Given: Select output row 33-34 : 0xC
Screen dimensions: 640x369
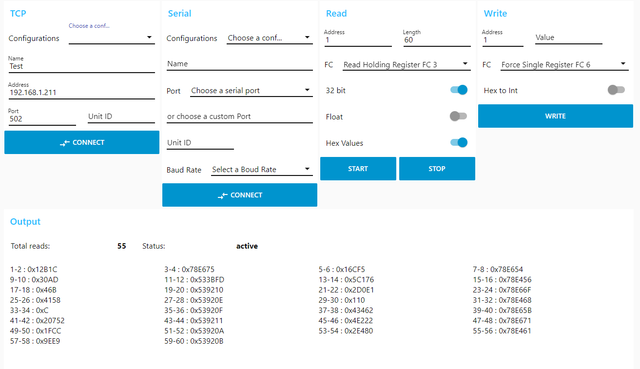Looking at the screenshot, I should [29, 310].
